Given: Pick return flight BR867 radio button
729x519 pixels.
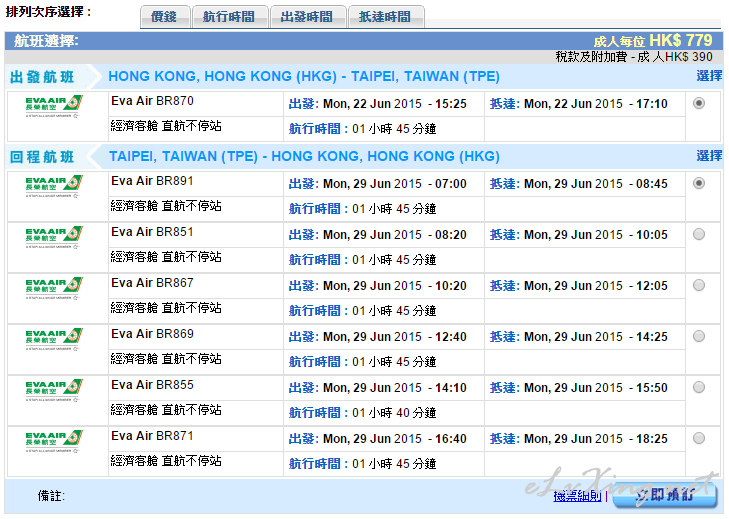Looking at the screenshot, I should tap(699, 285).
